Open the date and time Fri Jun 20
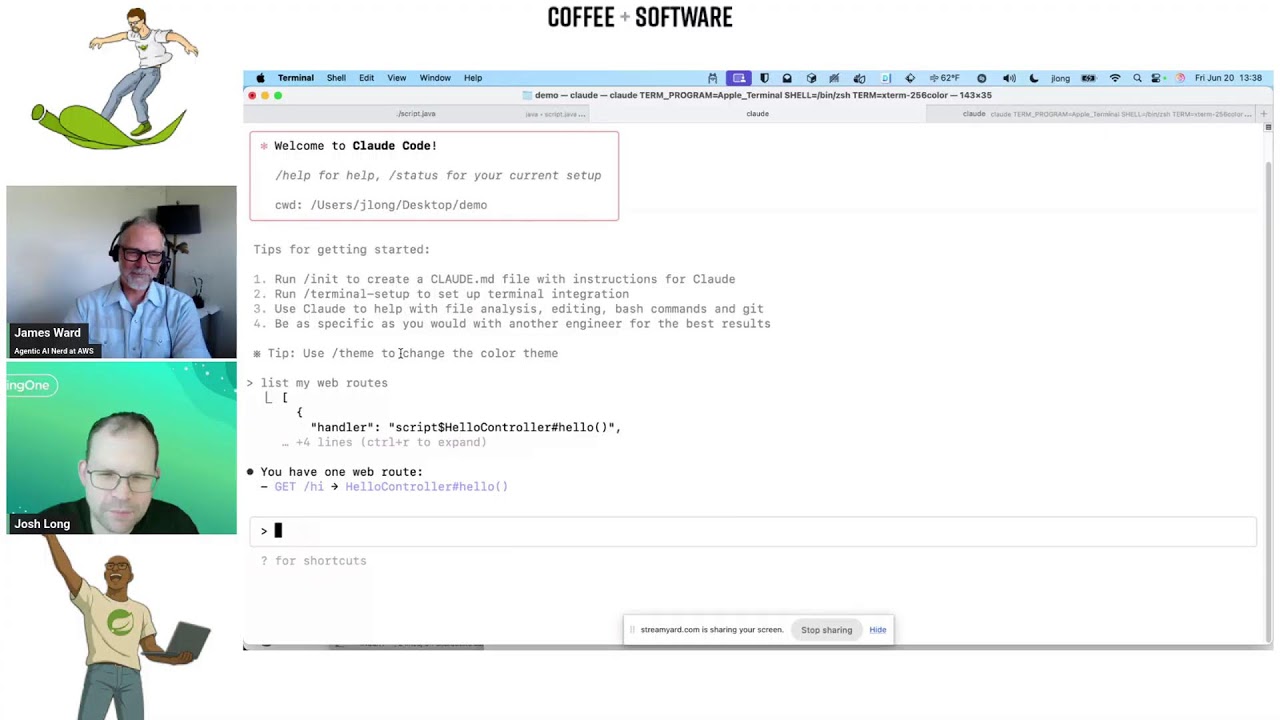Image resolution: width=1280 pixels, height=720 pixels. click(1228, 78)
